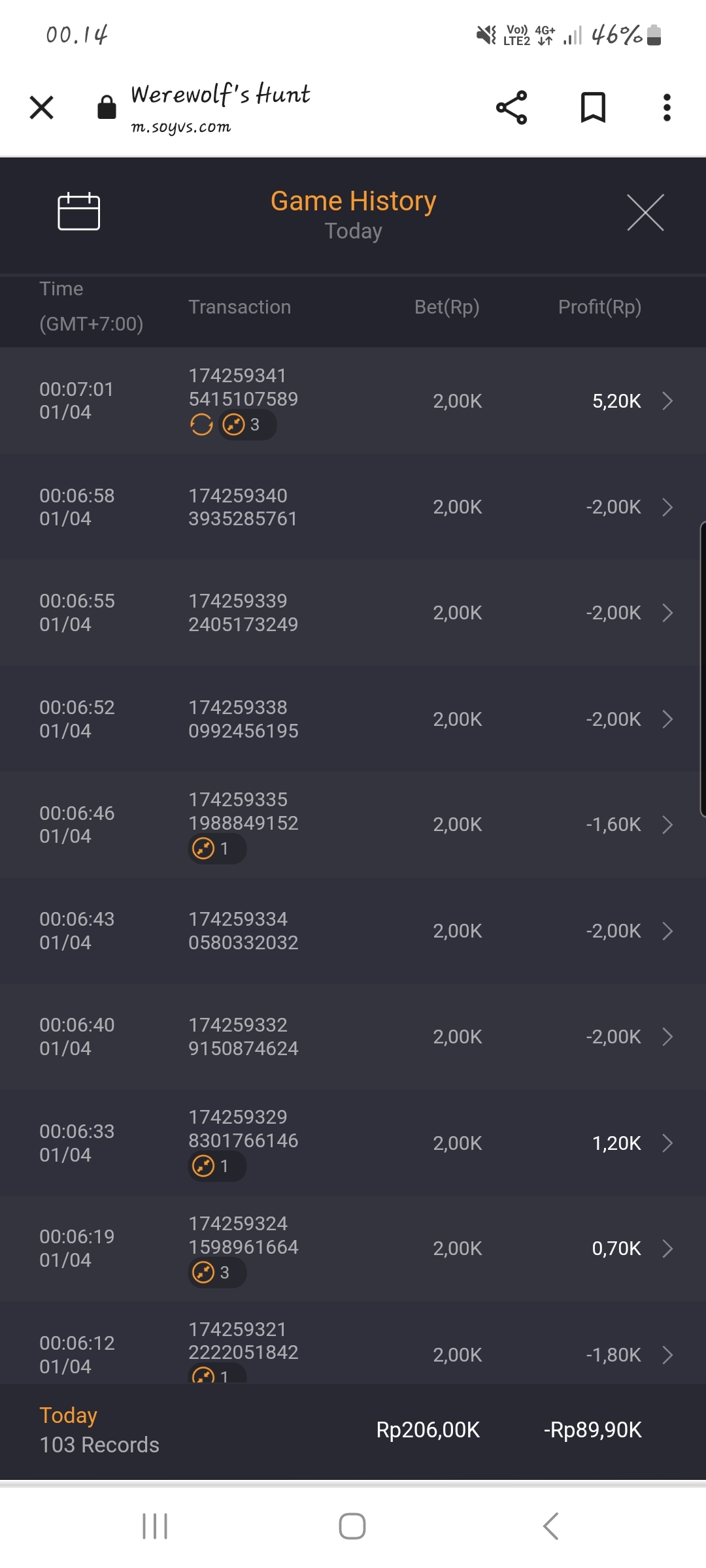
Task: Tap the scatter badge on 00:06:19 record
Action: click(216, 1273)
